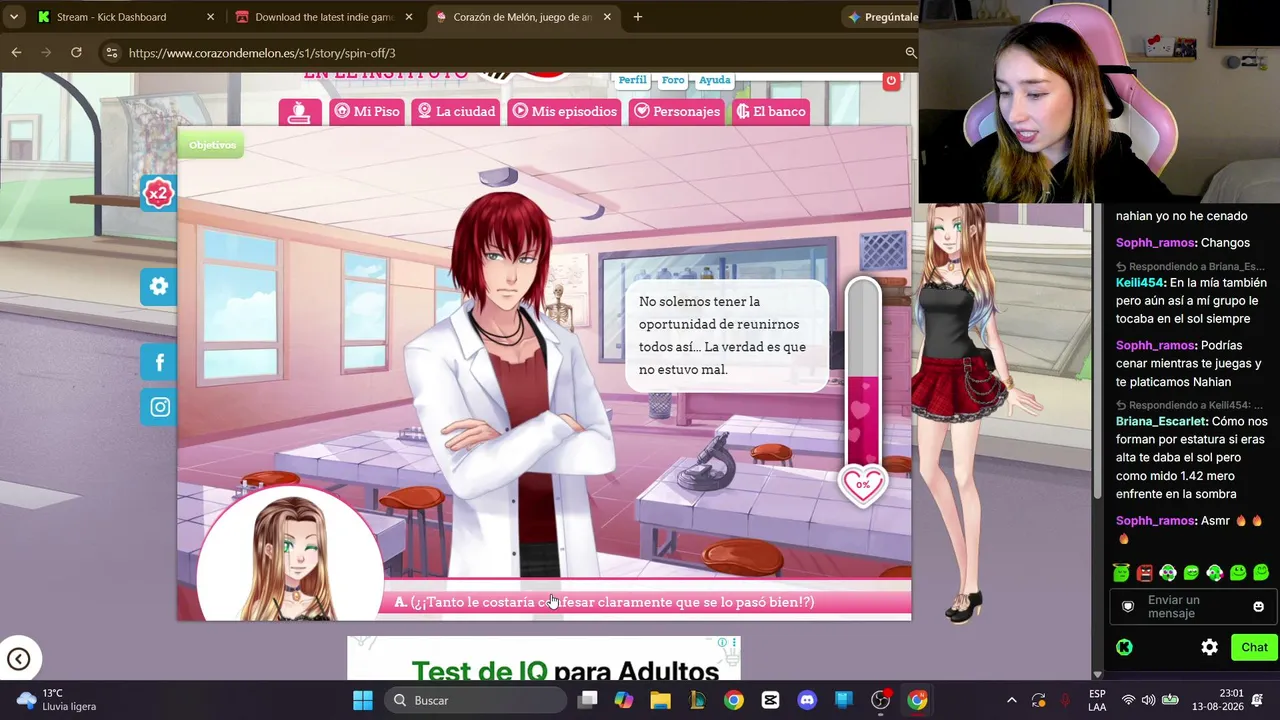Open Task View on the taskbar
Viewport: 1280px width, 720px height.
tap(588, 700)
